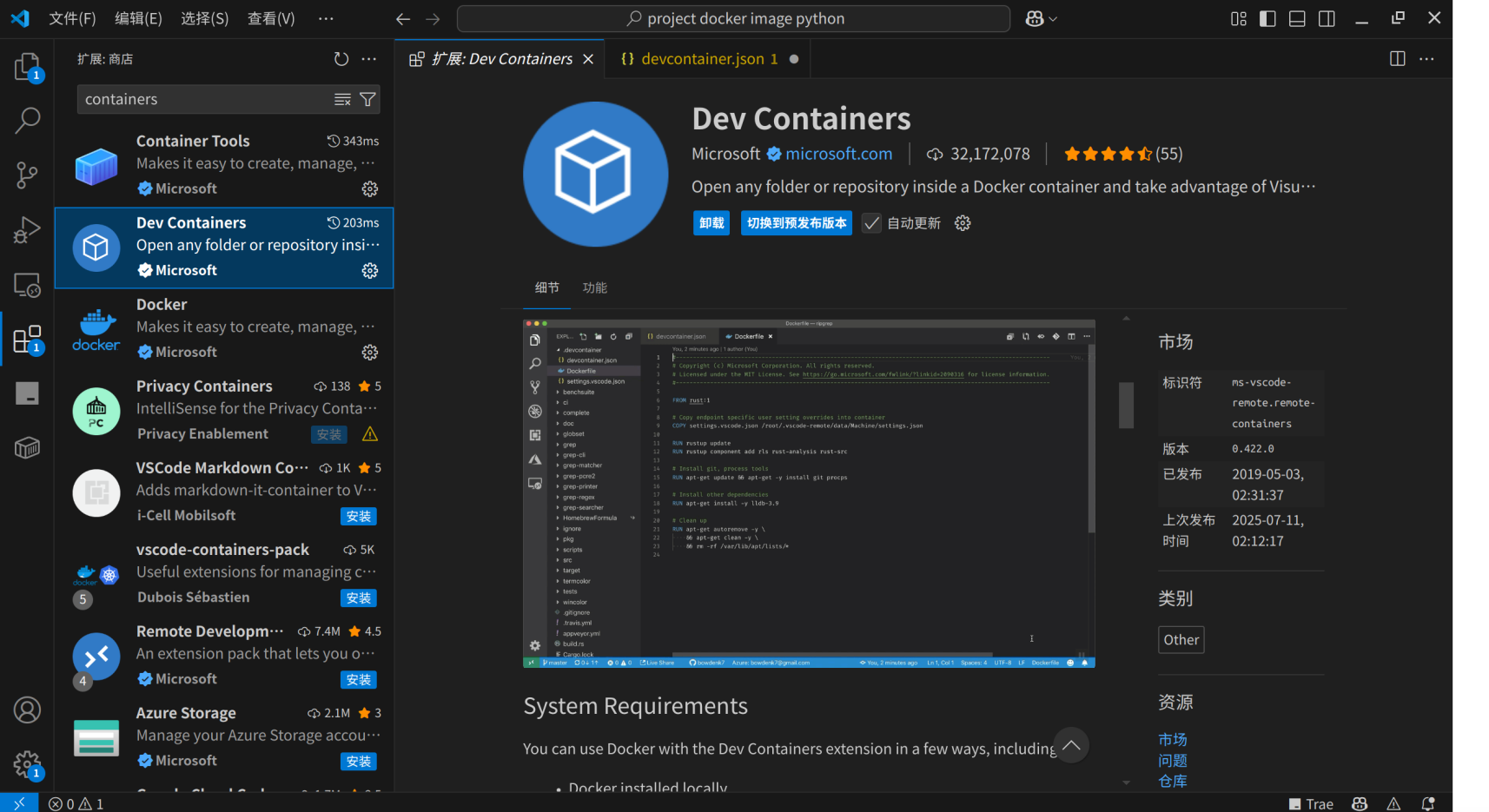
Task: Open manage gear for Dev Containers item
Action: (370, 271)
